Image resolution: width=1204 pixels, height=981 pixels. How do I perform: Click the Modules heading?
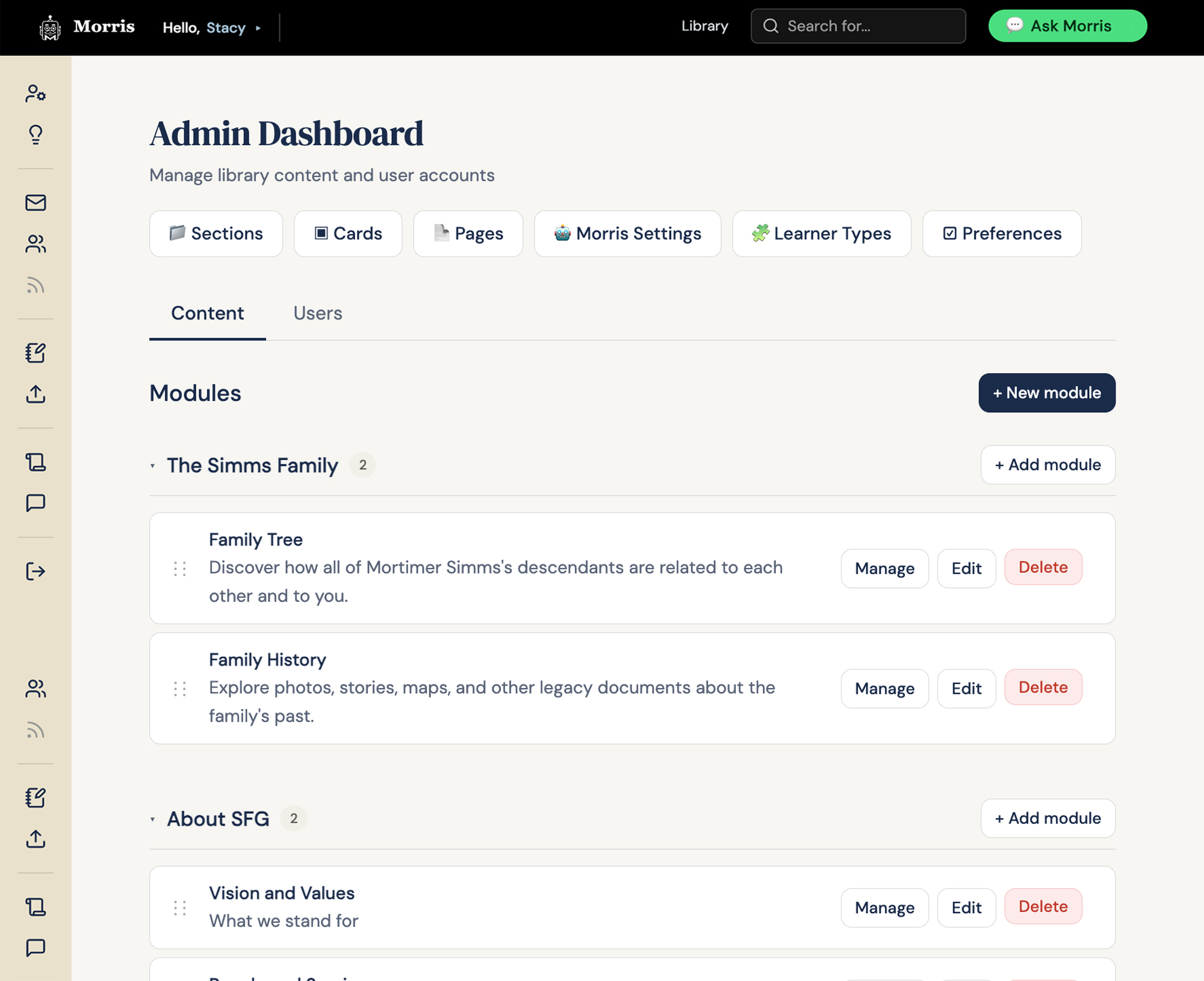click(x=195, y=393)
